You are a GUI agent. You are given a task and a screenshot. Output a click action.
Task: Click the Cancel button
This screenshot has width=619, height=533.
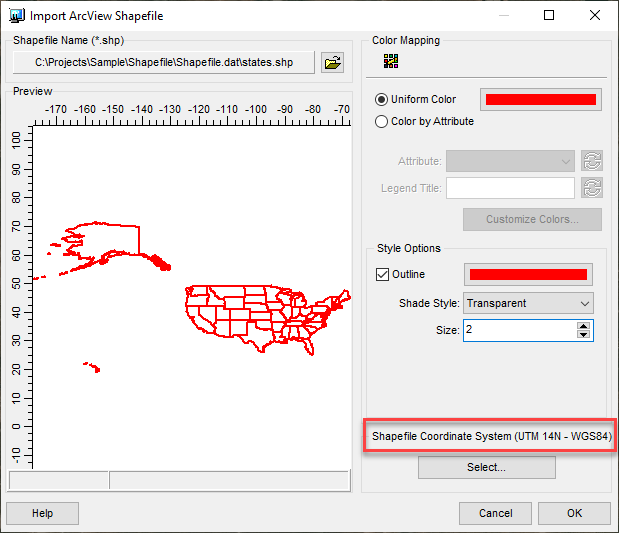(495, 513)
